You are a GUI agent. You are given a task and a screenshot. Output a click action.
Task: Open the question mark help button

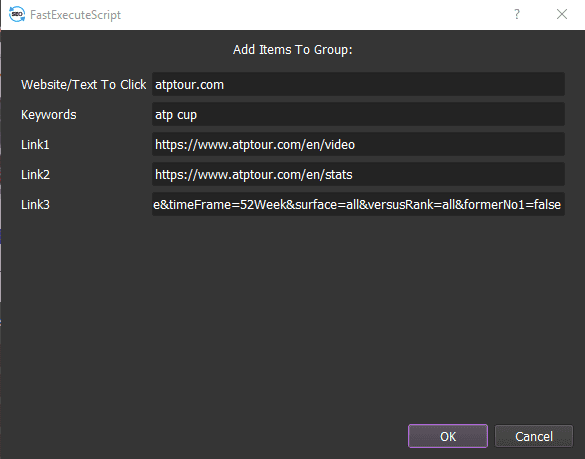point(517,15)
